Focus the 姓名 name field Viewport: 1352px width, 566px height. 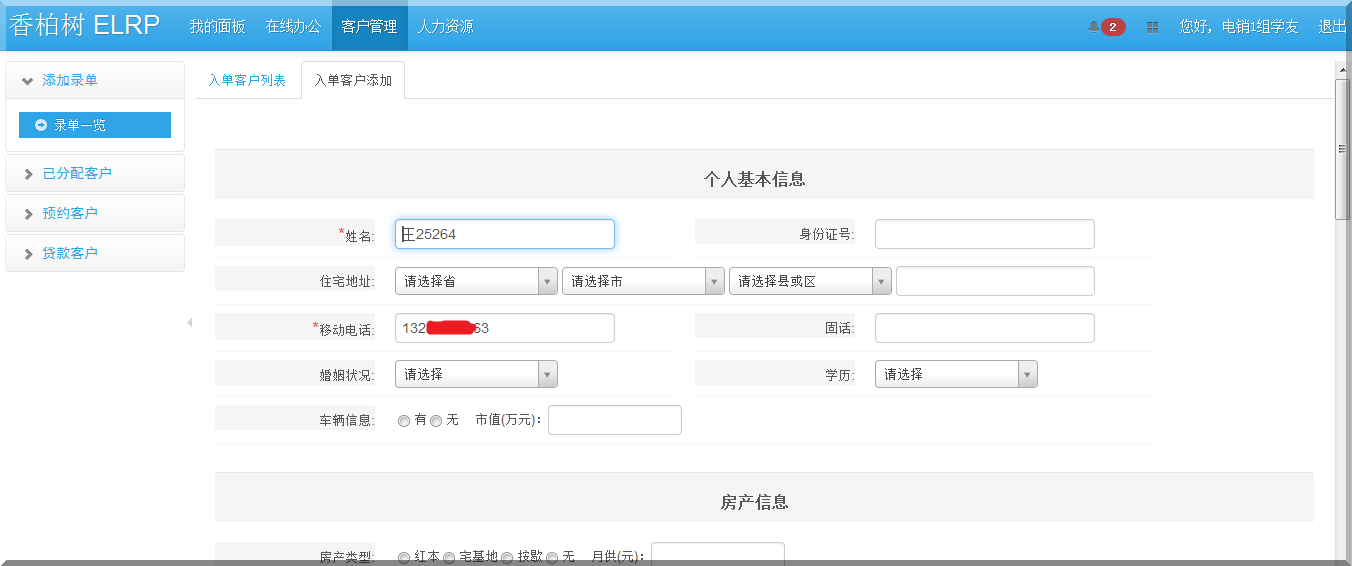click(x=505, y=234)
